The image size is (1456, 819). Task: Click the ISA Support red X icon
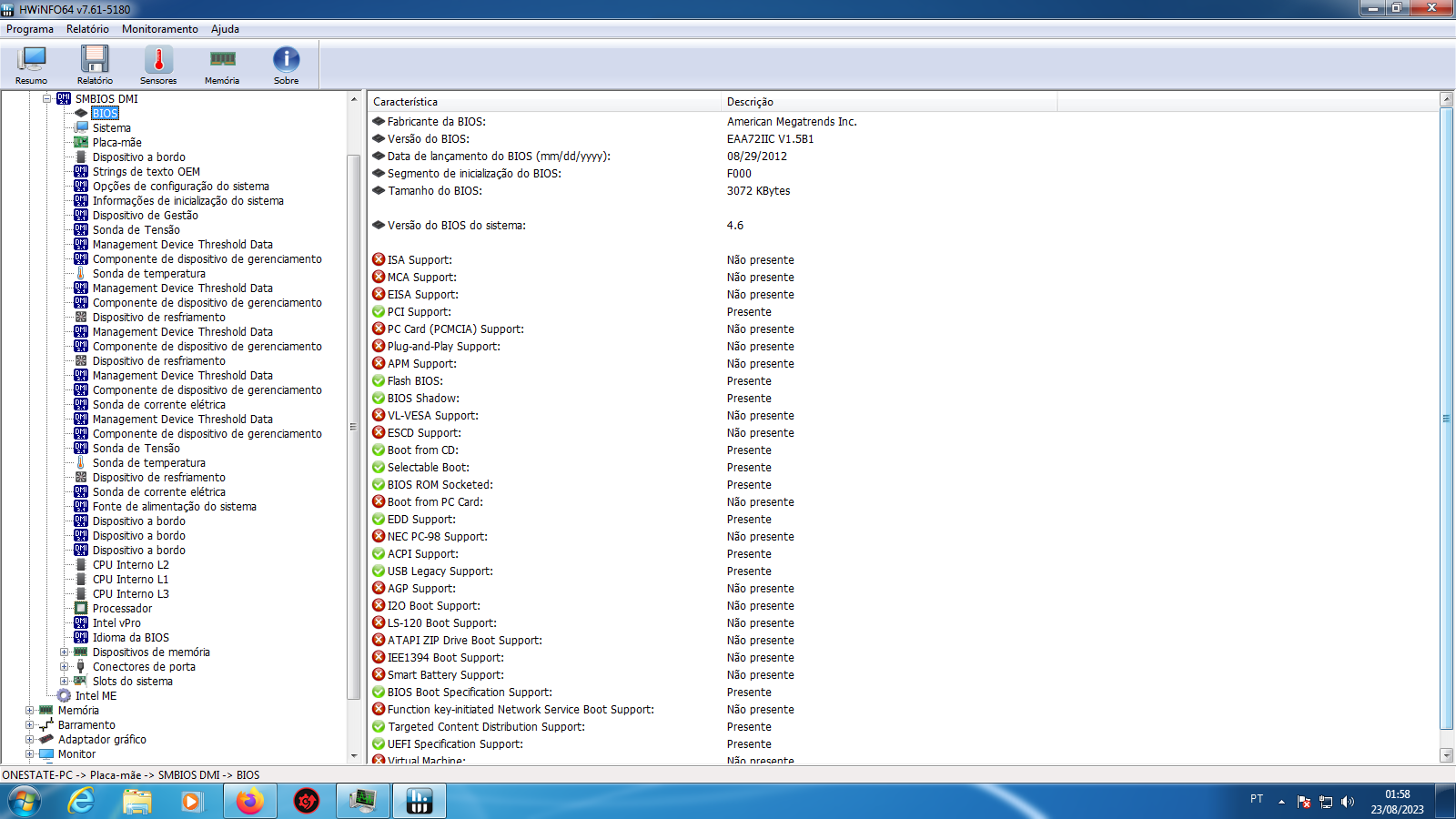tap(379, 259)
